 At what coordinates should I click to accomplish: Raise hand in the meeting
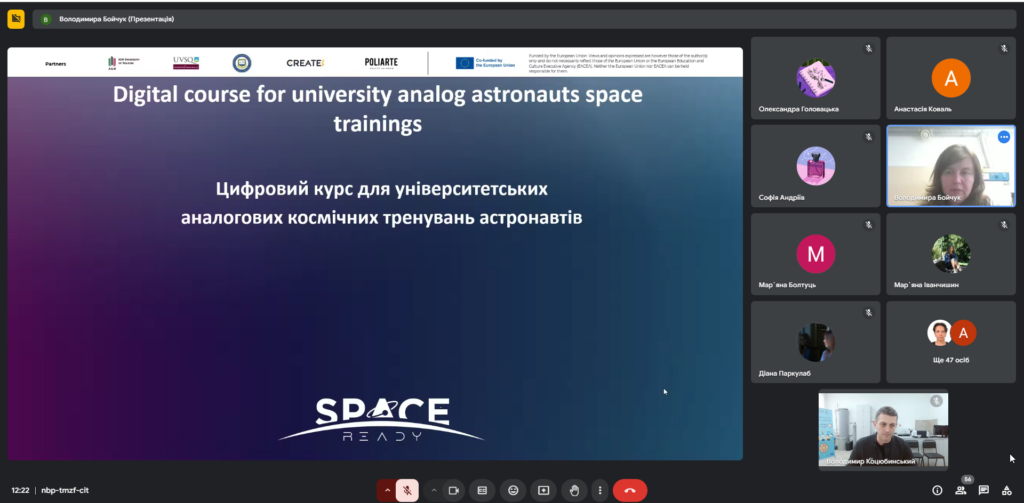click(x=573, y=490)
